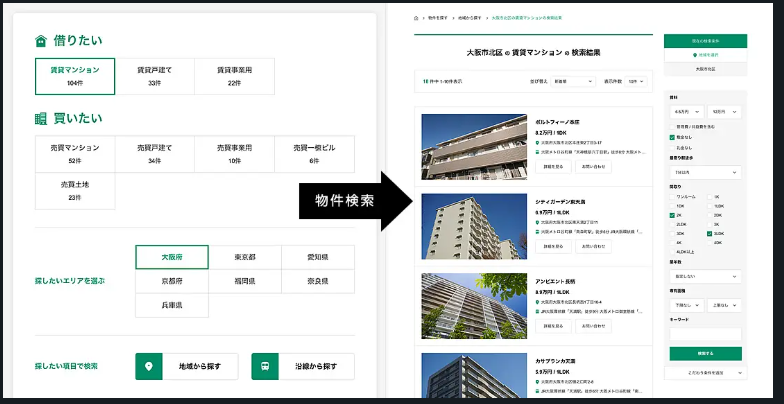
Task: Open the walking-time-from-station dropdown
Action: pos(706,172)
